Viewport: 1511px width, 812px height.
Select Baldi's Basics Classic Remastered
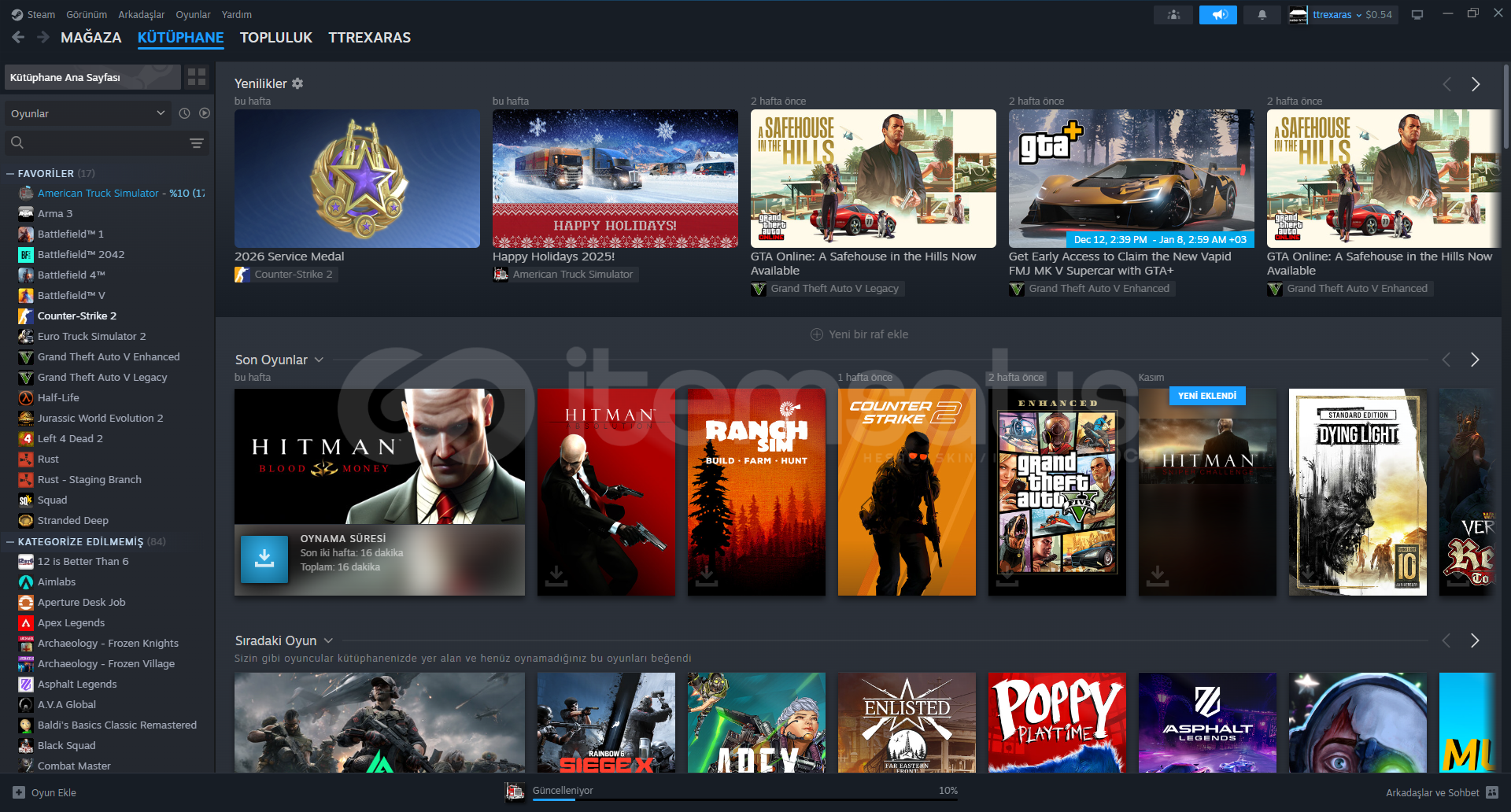(117, 725)
